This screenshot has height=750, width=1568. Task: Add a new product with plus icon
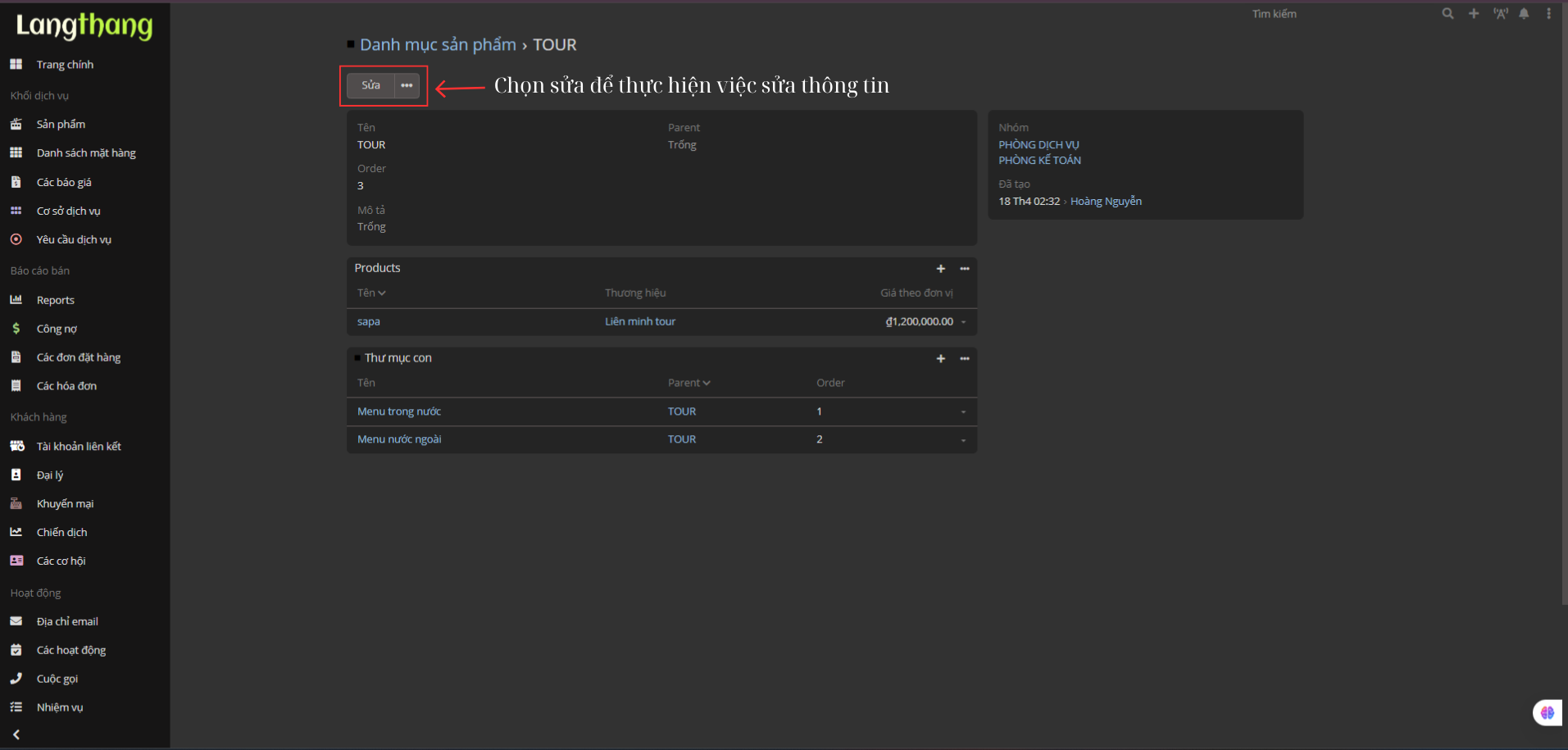[941, 269]
